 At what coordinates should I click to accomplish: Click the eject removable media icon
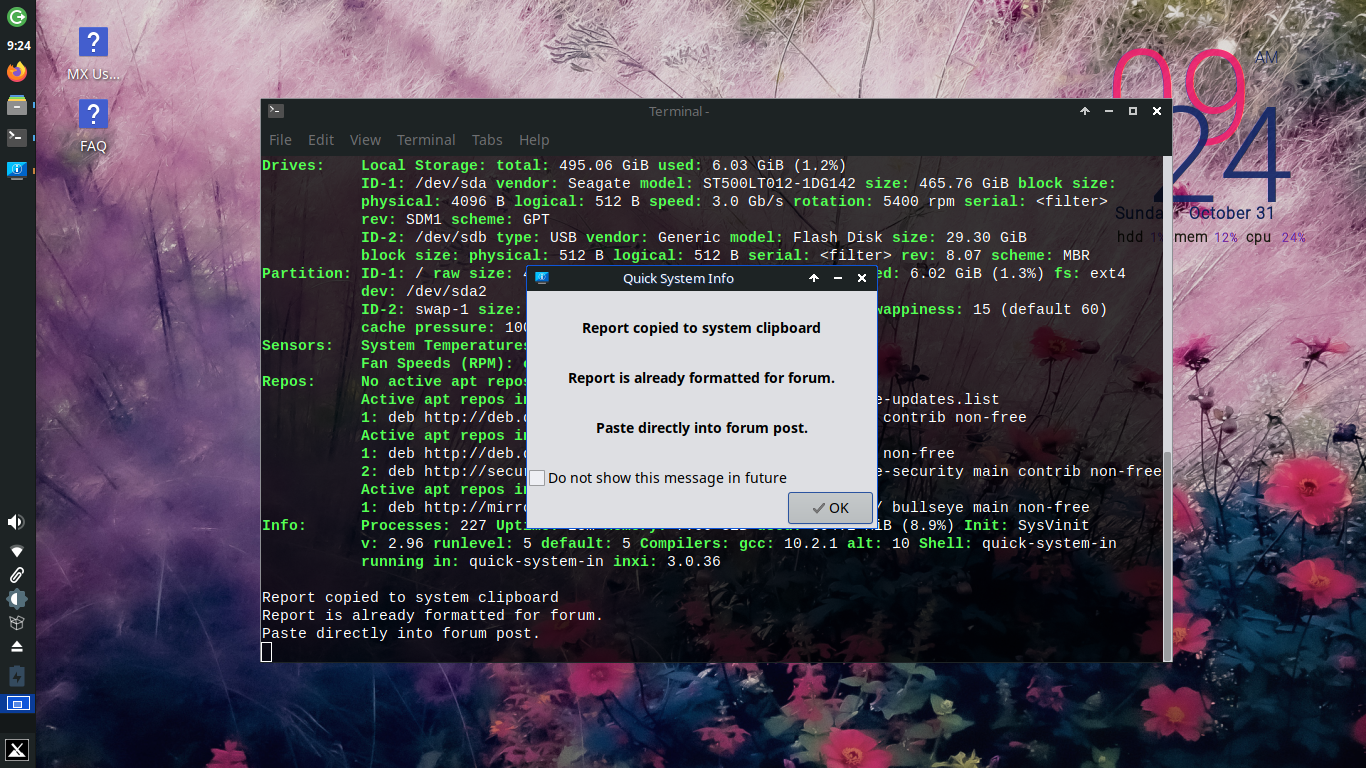[17, 647]
